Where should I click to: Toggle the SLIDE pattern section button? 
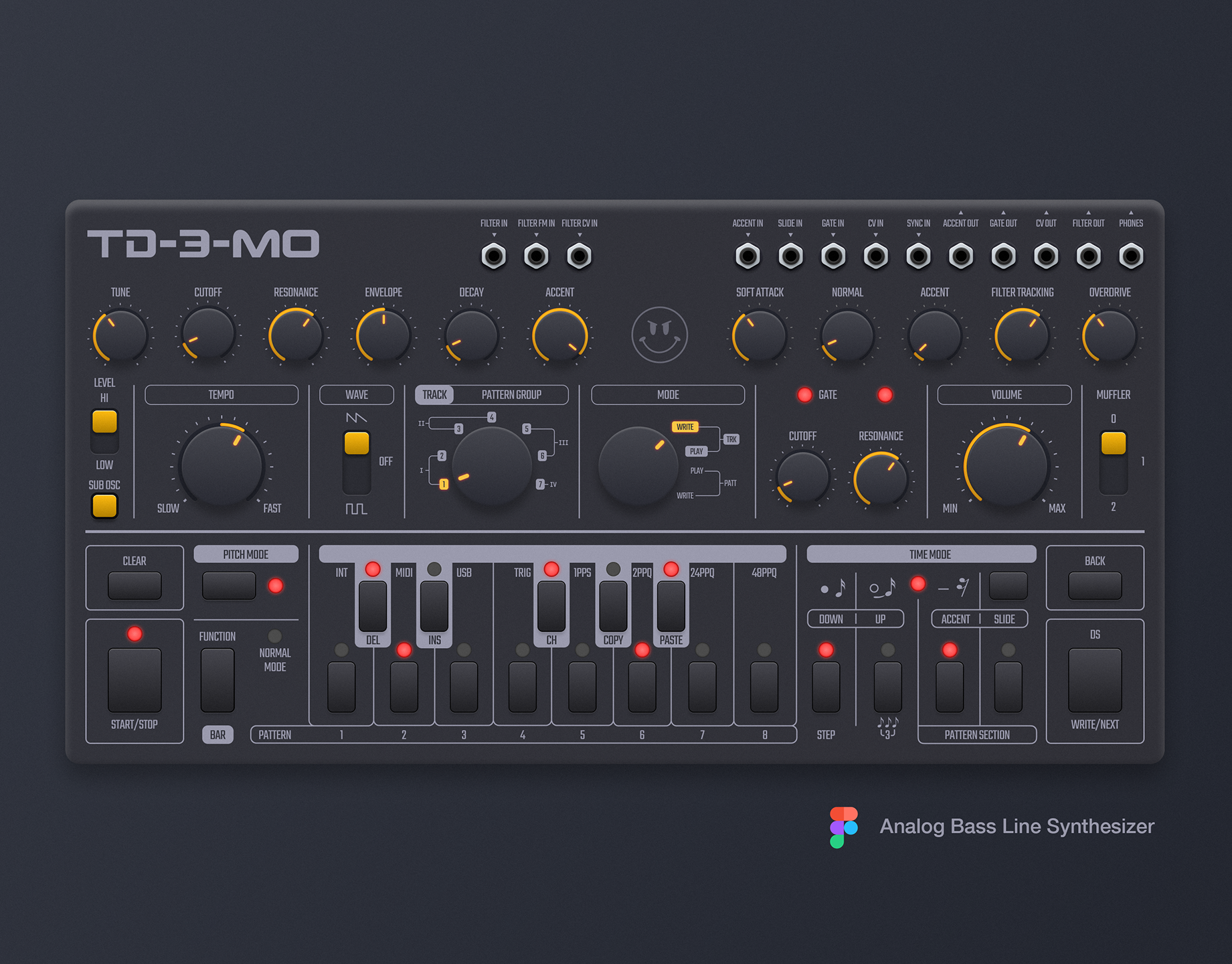(x=1008, y=687)
